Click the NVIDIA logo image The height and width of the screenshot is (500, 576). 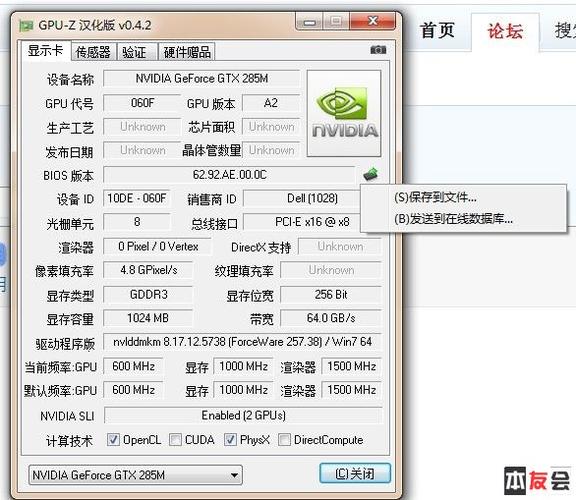(x=344, y=114)
